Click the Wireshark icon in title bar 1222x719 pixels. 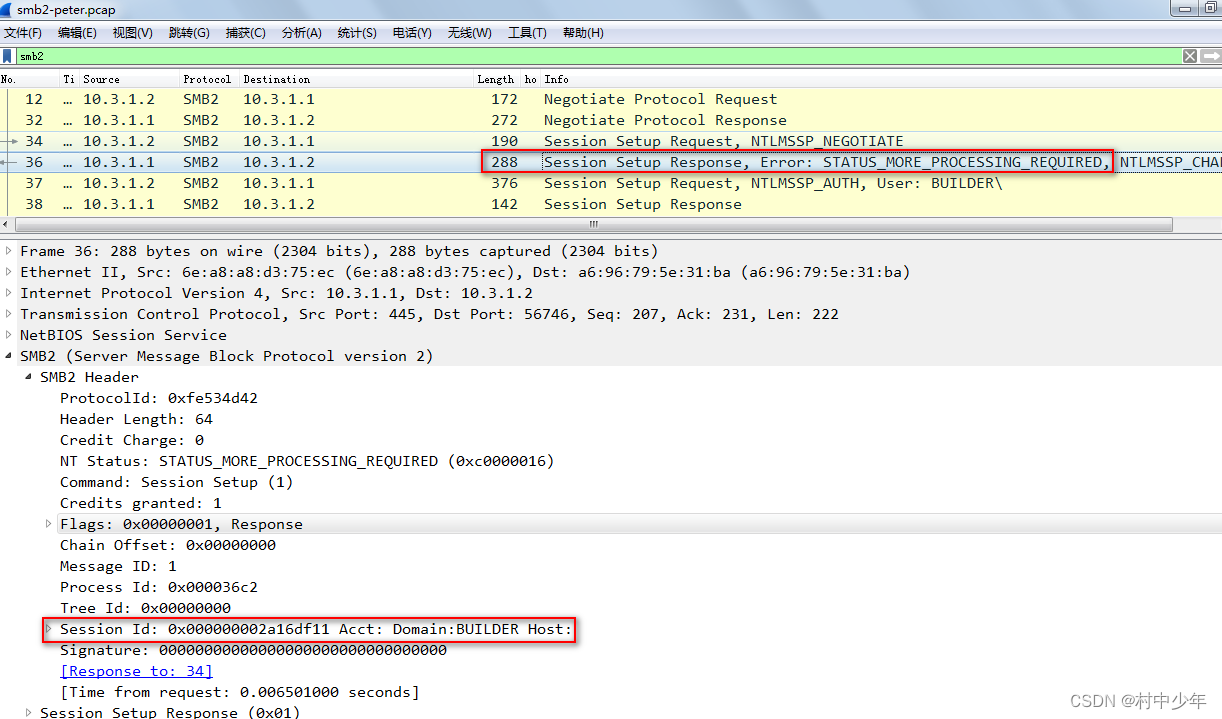coord(8,9)
